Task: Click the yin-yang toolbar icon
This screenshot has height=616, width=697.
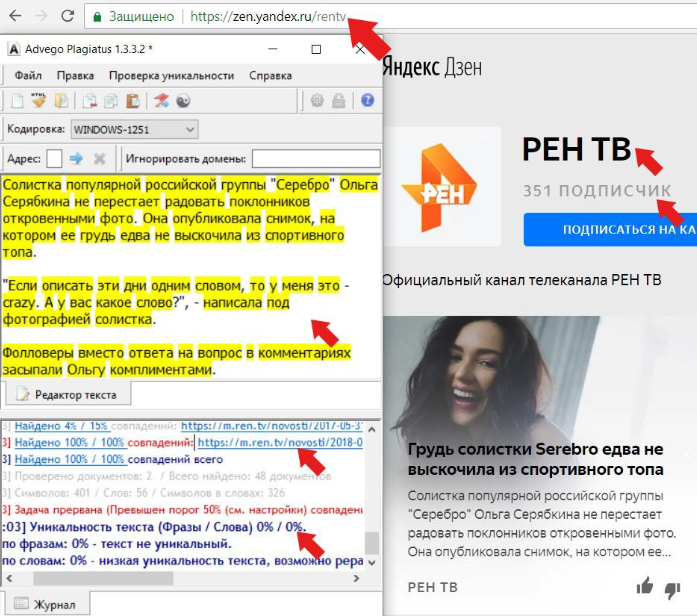Action: tap(183, 101)
